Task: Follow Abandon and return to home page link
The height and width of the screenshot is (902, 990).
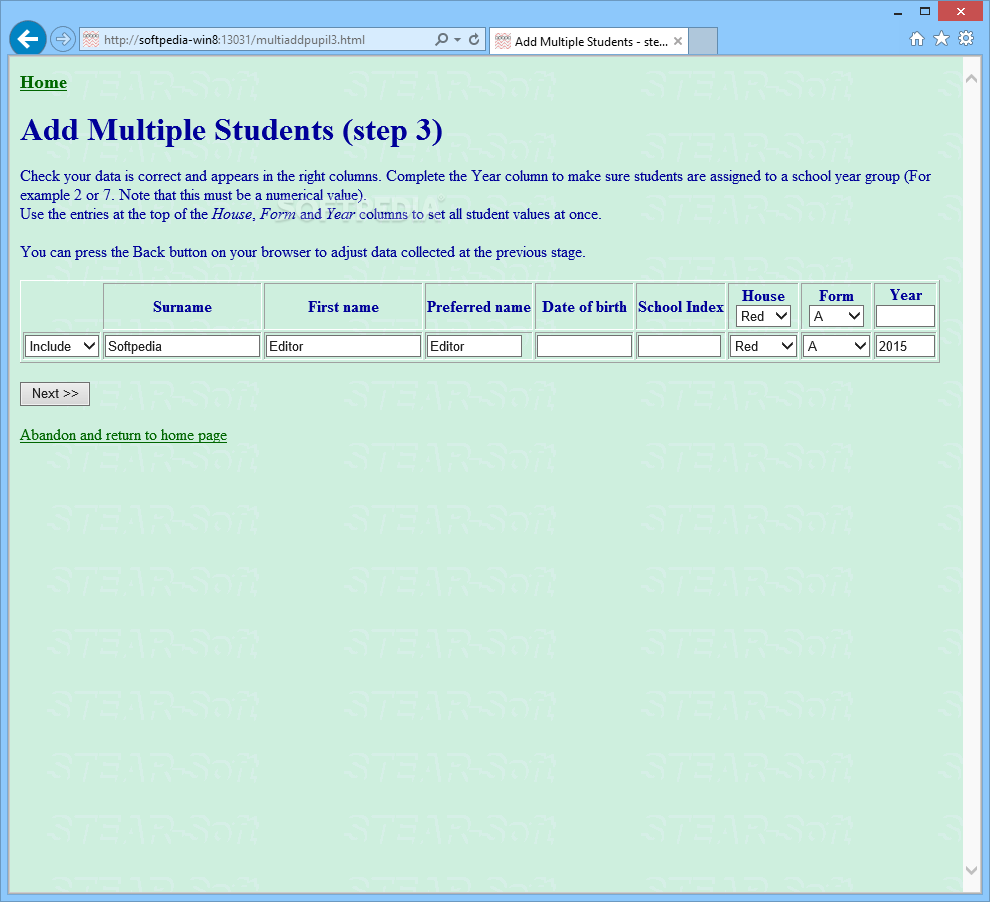Action: tap(124, 436)
